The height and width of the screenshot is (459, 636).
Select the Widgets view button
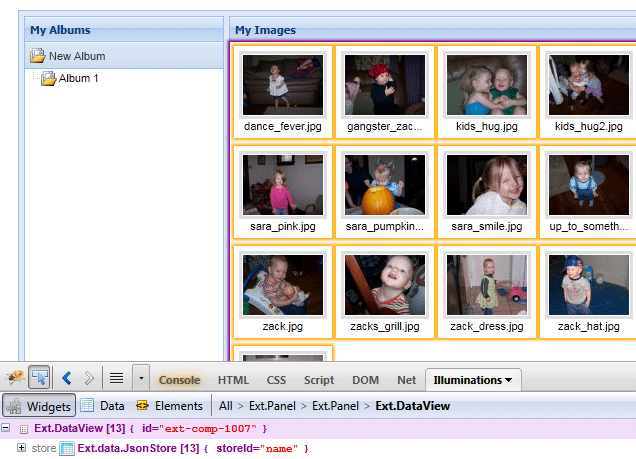[x=39, y=405]
